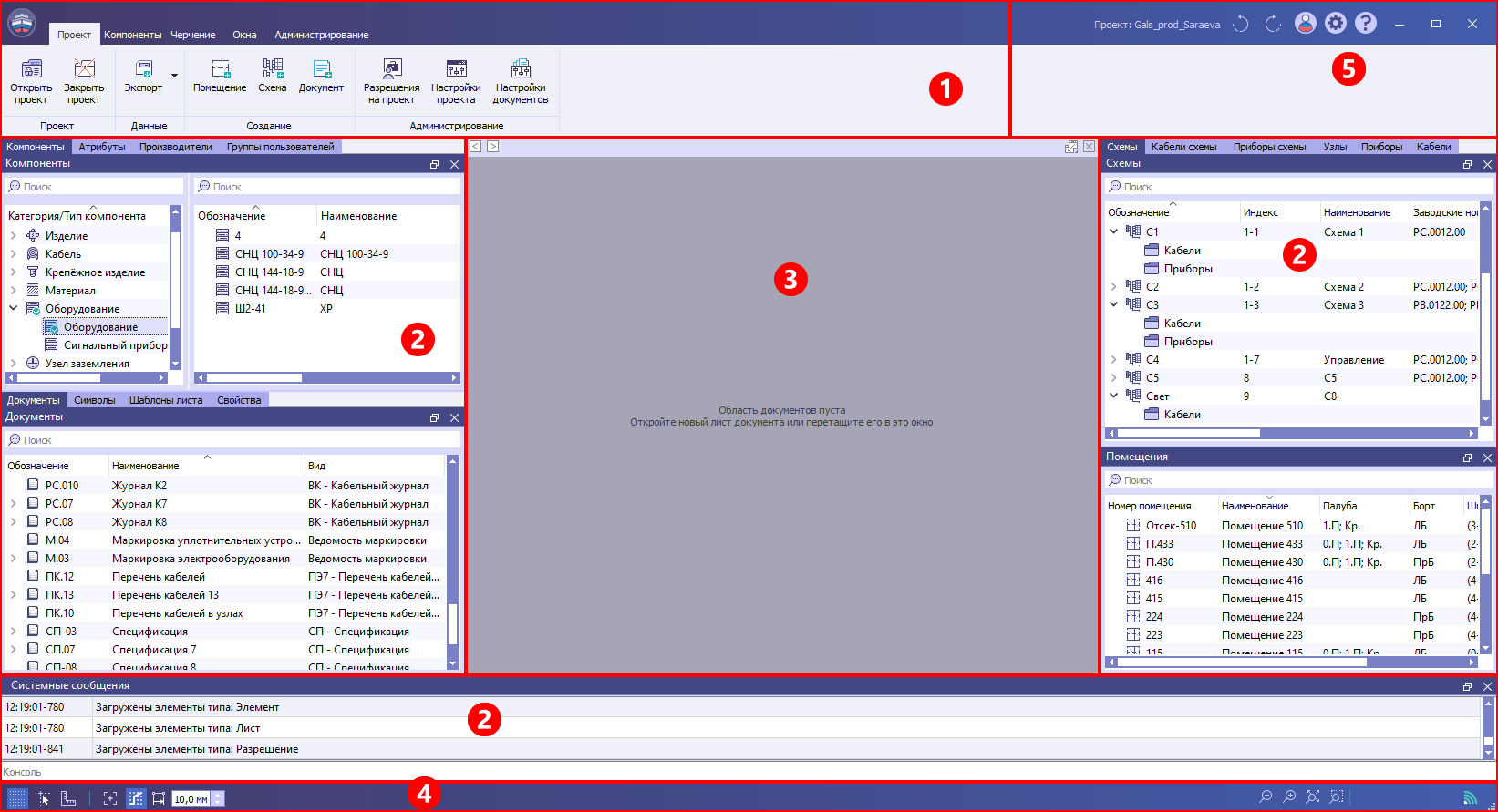Click the undo arrow in title bar
The image size is (1498, 812).
pos(1240,24)
